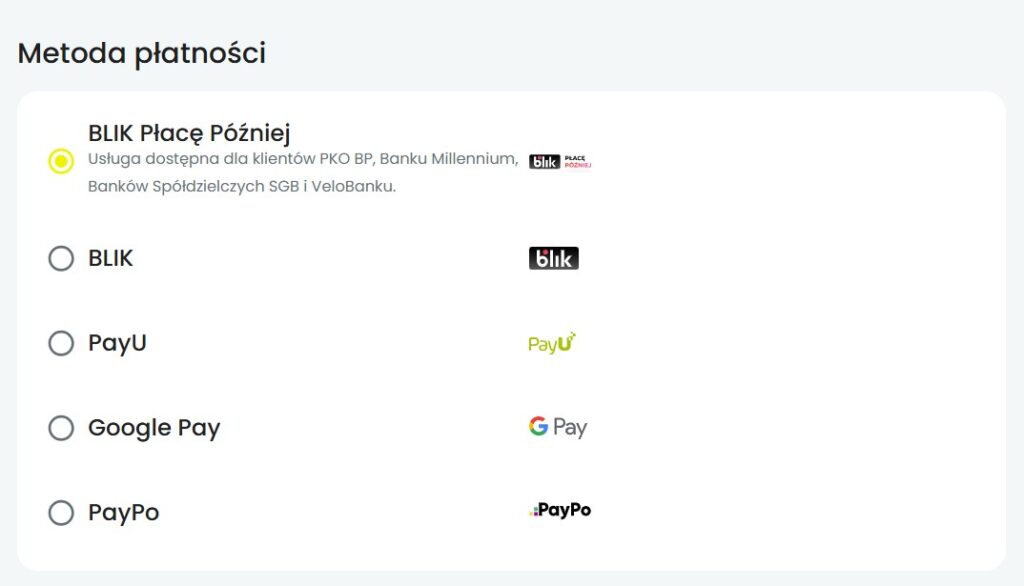Click the PayU option label text

[117, 343]
